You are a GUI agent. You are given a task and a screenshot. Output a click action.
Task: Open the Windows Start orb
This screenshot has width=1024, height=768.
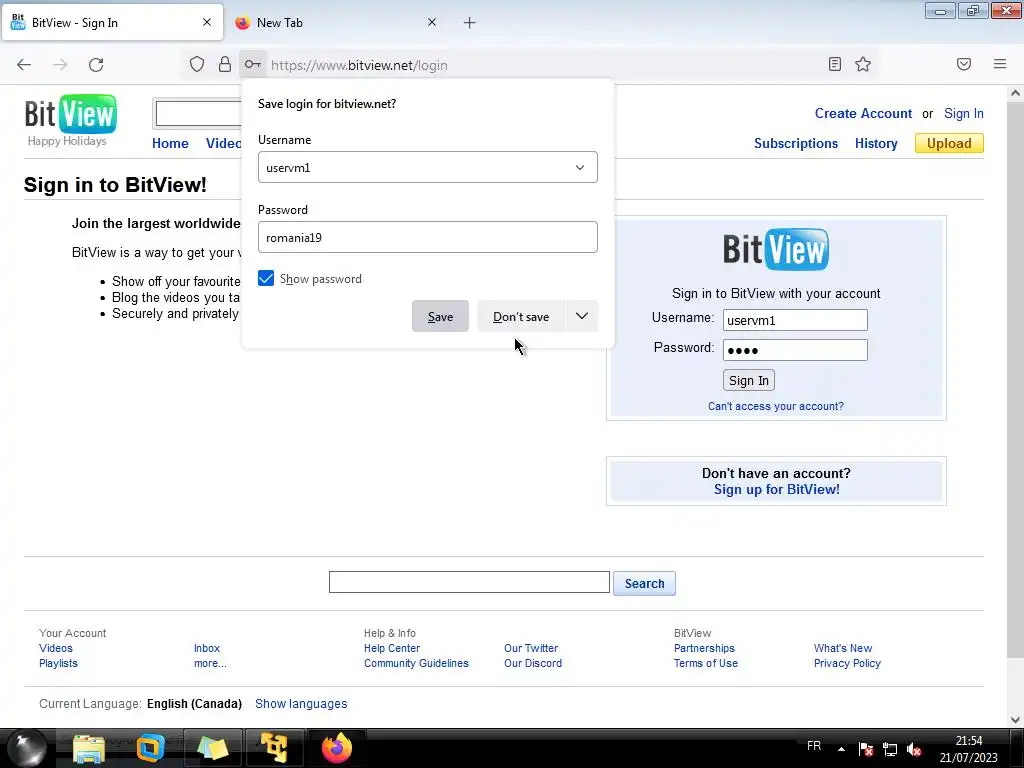click(27, 748)
